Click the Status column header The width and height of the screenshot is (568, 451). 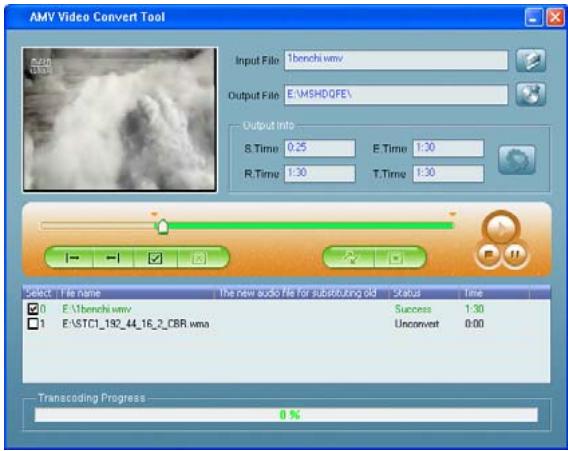click(x=424, y=293)
